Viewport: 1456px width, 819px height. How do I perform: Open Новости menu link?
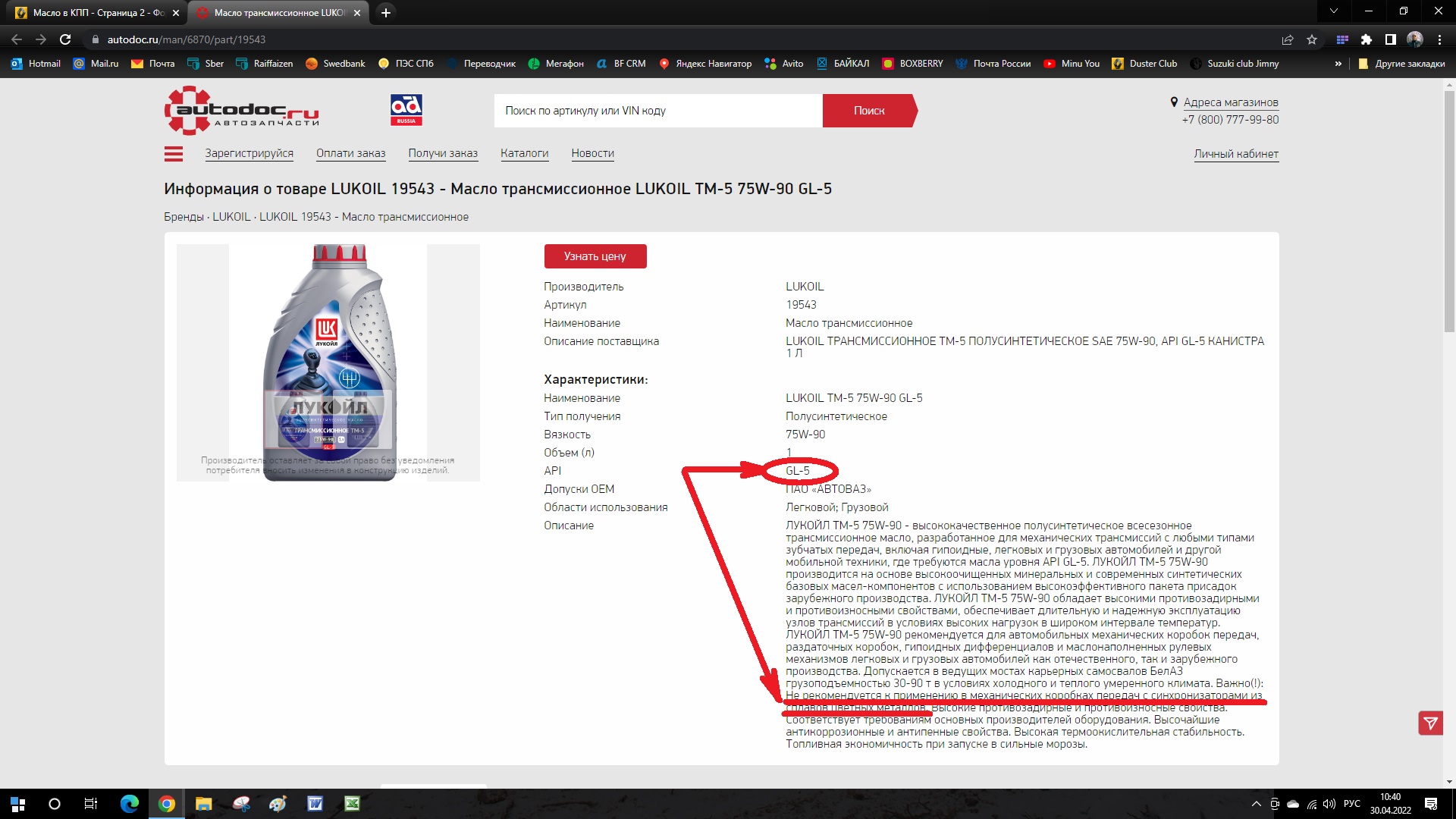click(592, 153)
